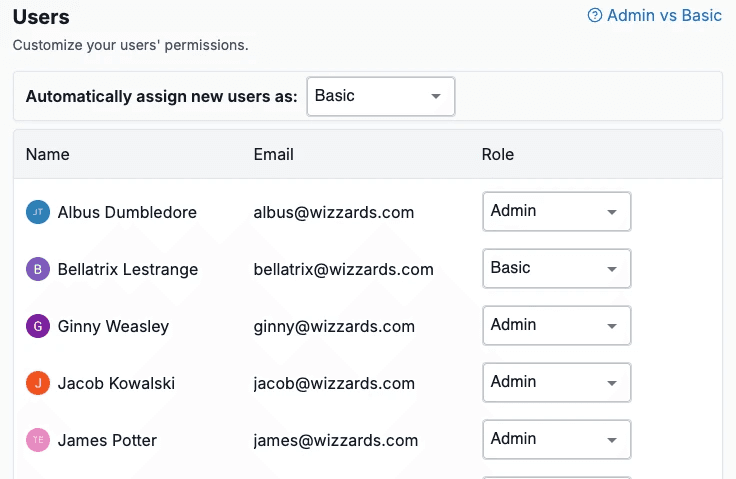The height and width of the screenshot is (479, 736).
Task: Click Albus Dumbledore's avatar icon
Action: click(37, 212)
